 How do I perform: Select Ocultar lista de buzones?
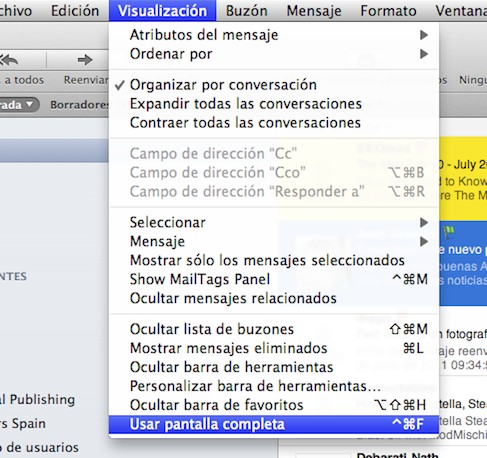(x=274, y=329)
